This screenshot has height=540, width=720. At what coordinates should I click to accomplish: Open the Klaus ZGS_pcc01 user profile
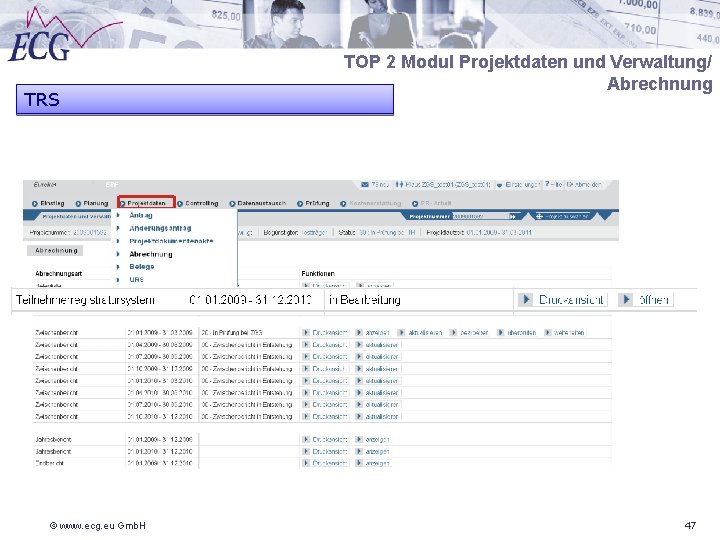pyautogui.click(x=443, y=185)
